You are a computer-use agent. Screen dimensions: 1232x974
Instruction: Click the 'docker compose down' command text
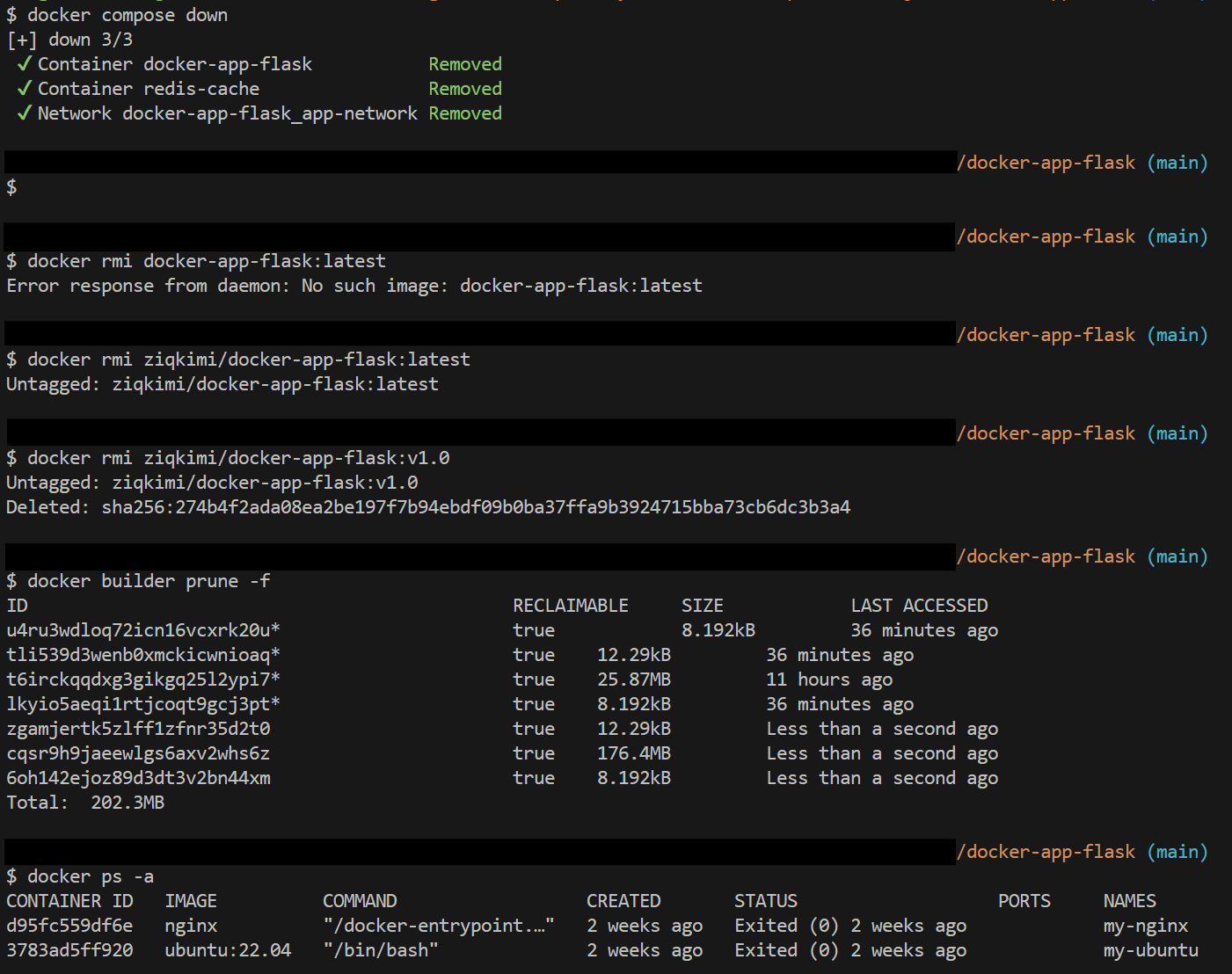[128, 15]
